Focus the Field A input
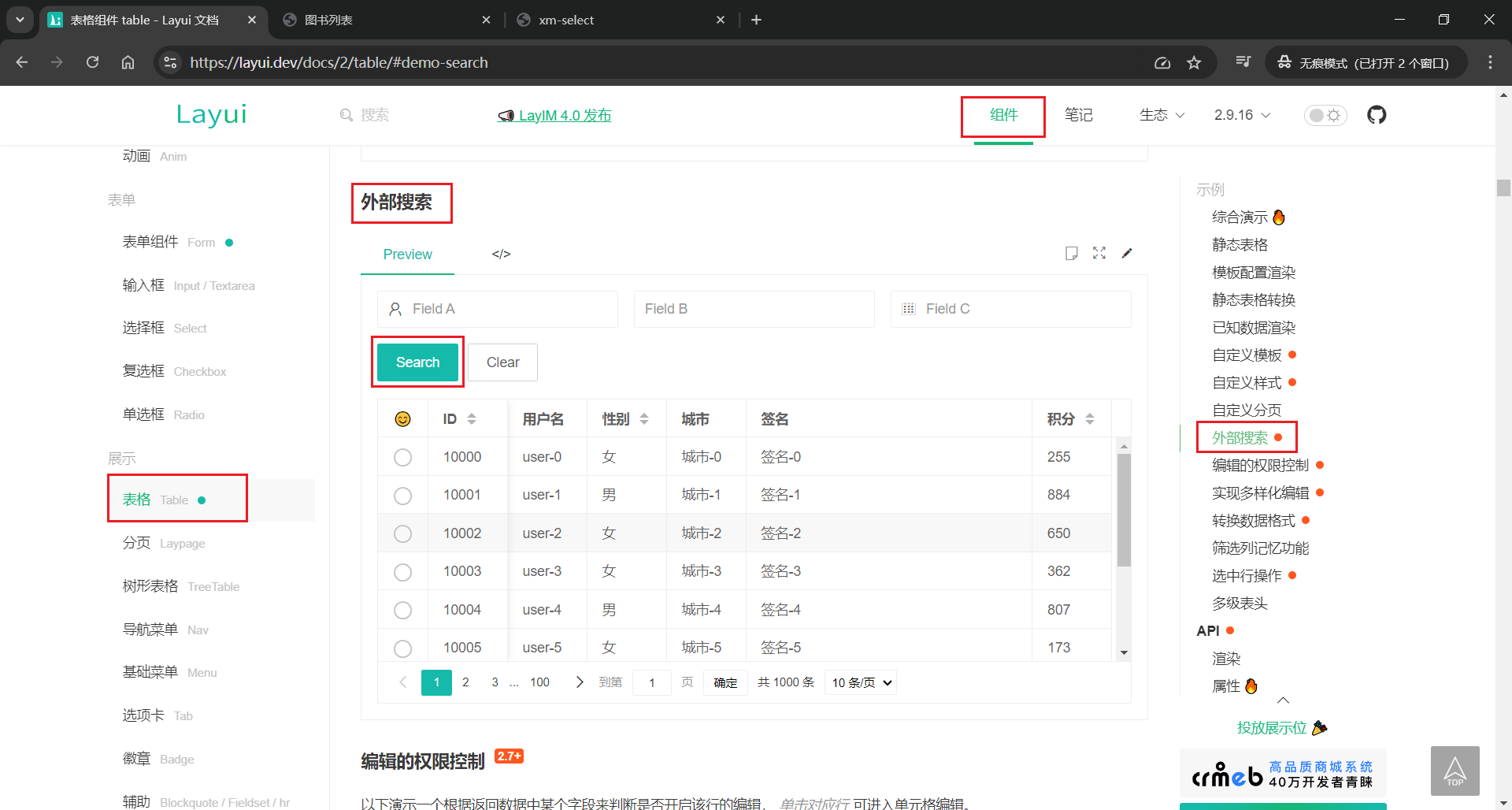Viewport: 1512px width, 810px height. [498, 309]
